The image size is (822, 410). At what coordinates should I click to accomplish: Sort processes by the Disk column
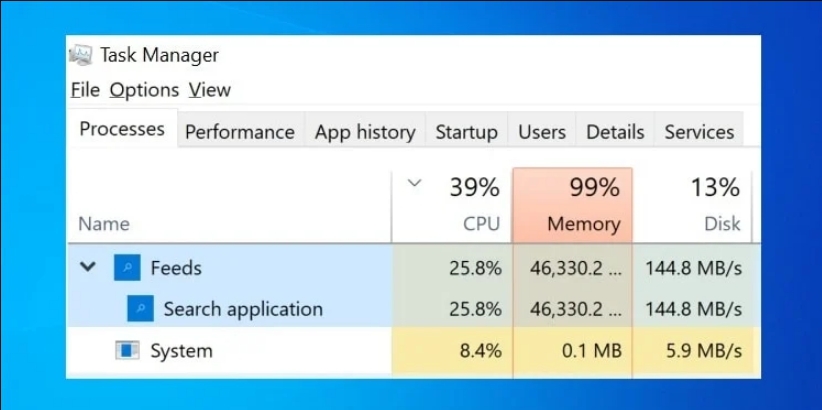[x=692, y=206]
